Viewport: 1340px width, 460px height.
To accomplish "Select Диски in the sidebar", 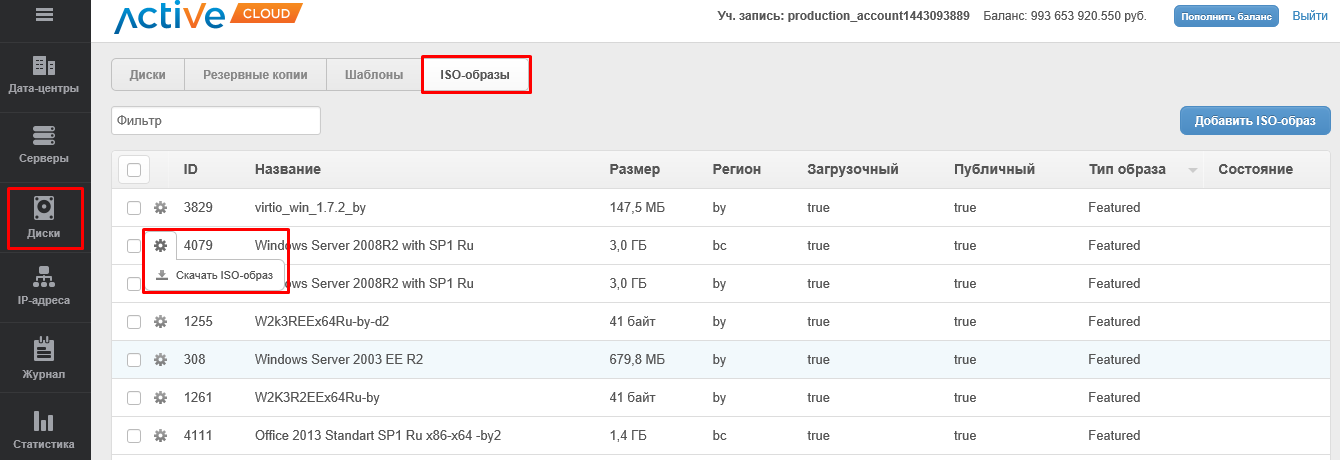I will point(44,219).
